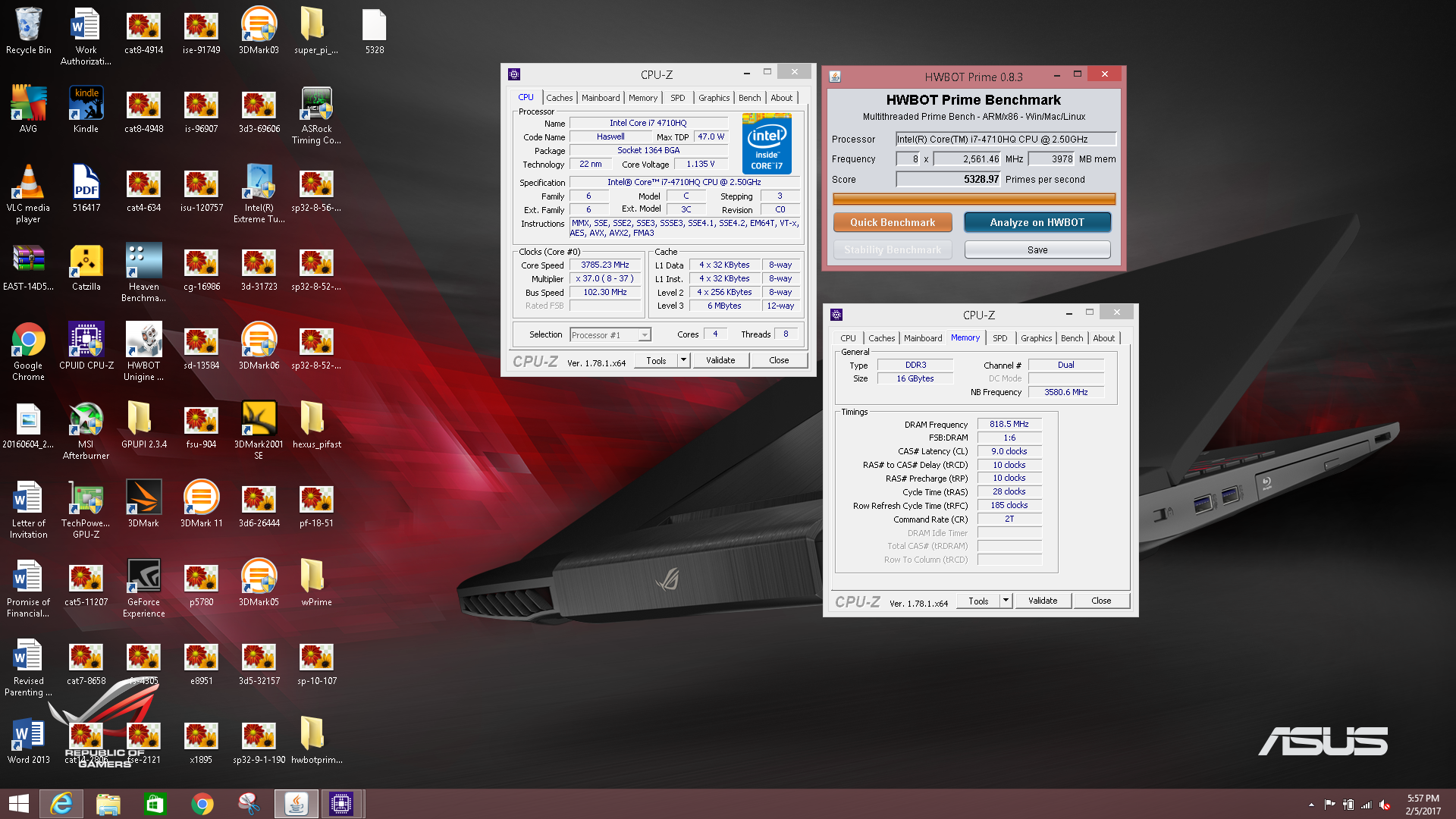Open the super_pi folder icon
The width and height of the screenshot is (1456, 819).
[x=317, y=30]
